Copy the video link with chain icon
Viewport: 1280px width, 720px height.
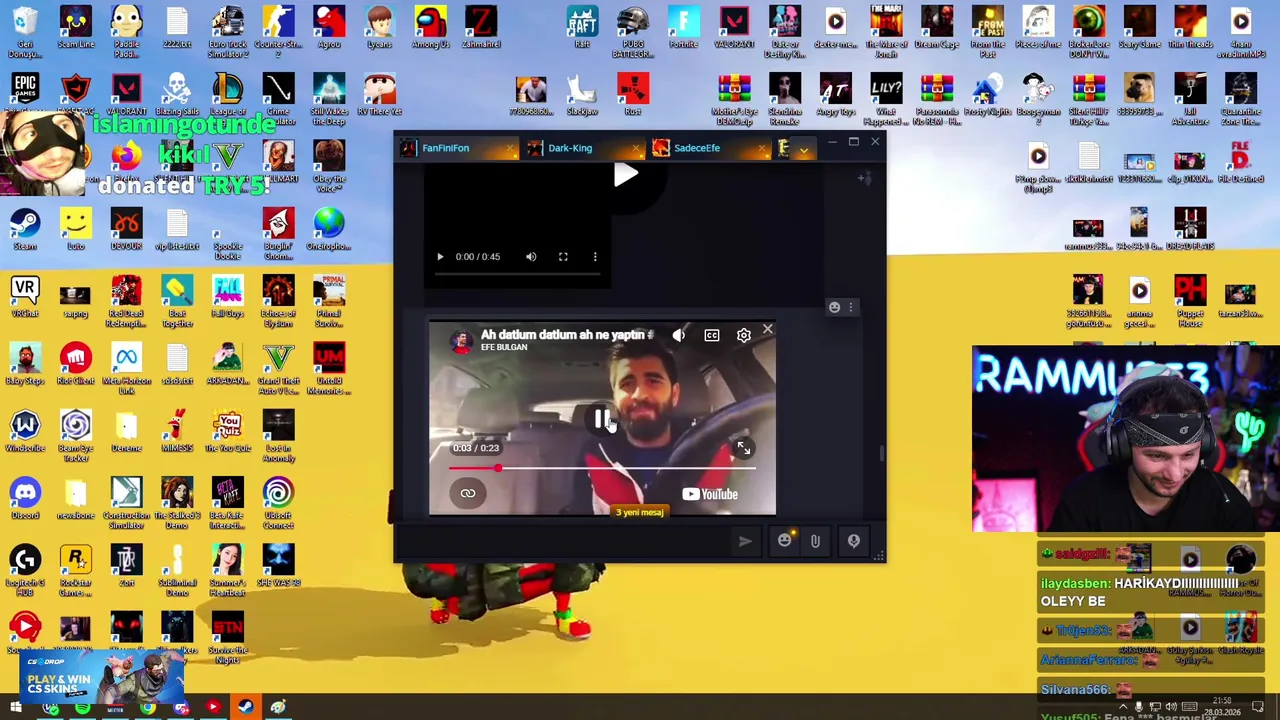(468, 493)
